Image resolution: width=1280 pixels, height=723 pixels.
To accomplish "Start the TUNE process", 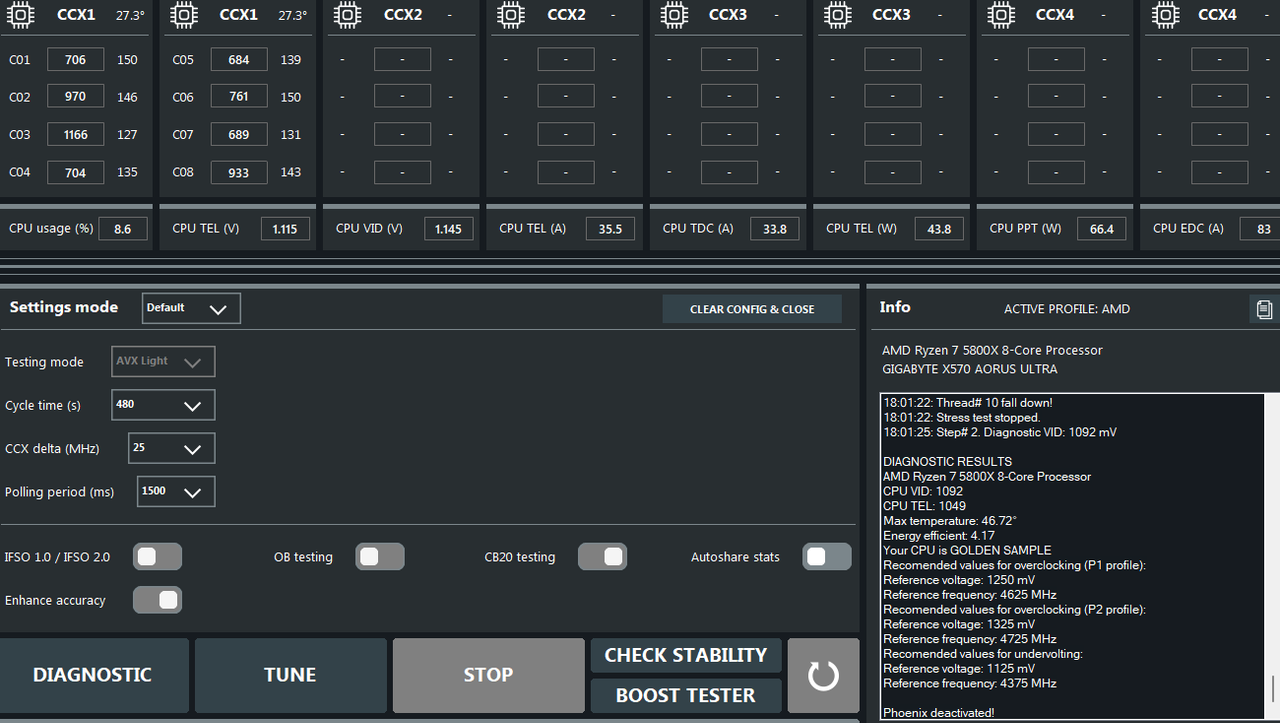I will tap(290, 675).
